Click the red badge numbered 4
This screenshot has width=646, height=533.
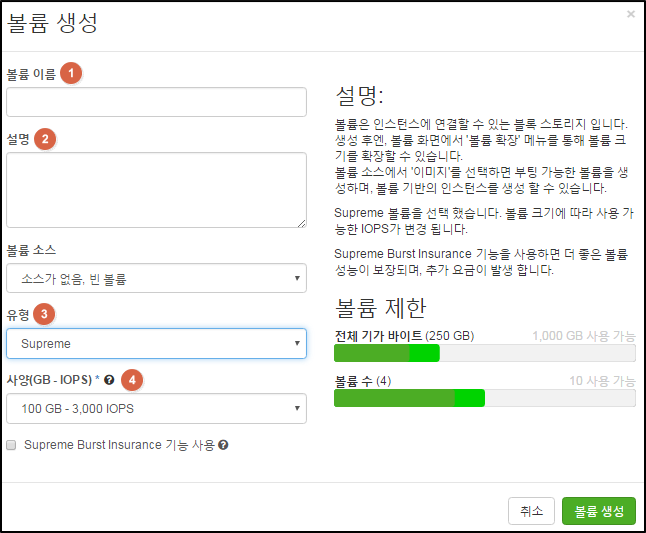click(132, 379)
